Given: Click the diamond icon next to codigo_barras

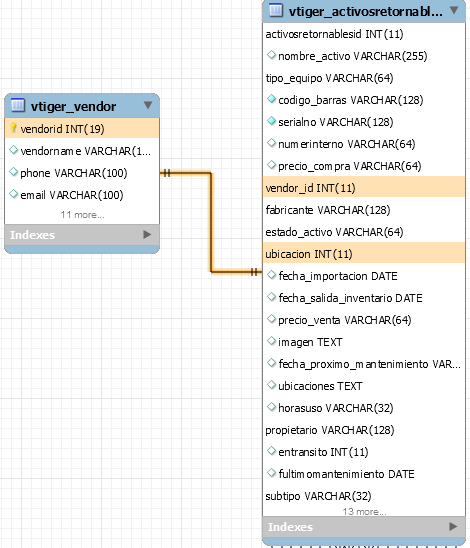Looking at the screenshot, I should coord(271,99).
